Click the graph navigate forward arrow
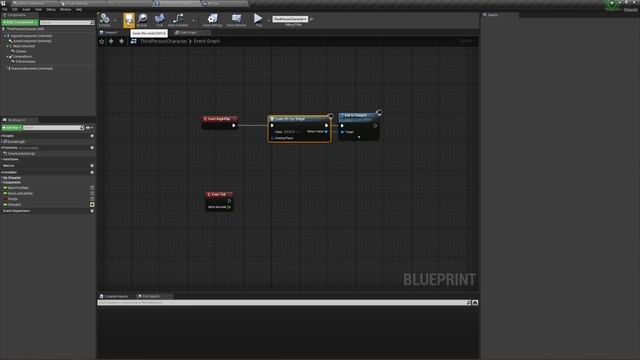Screen dimensions: 640x360 (x=121, y=41)
